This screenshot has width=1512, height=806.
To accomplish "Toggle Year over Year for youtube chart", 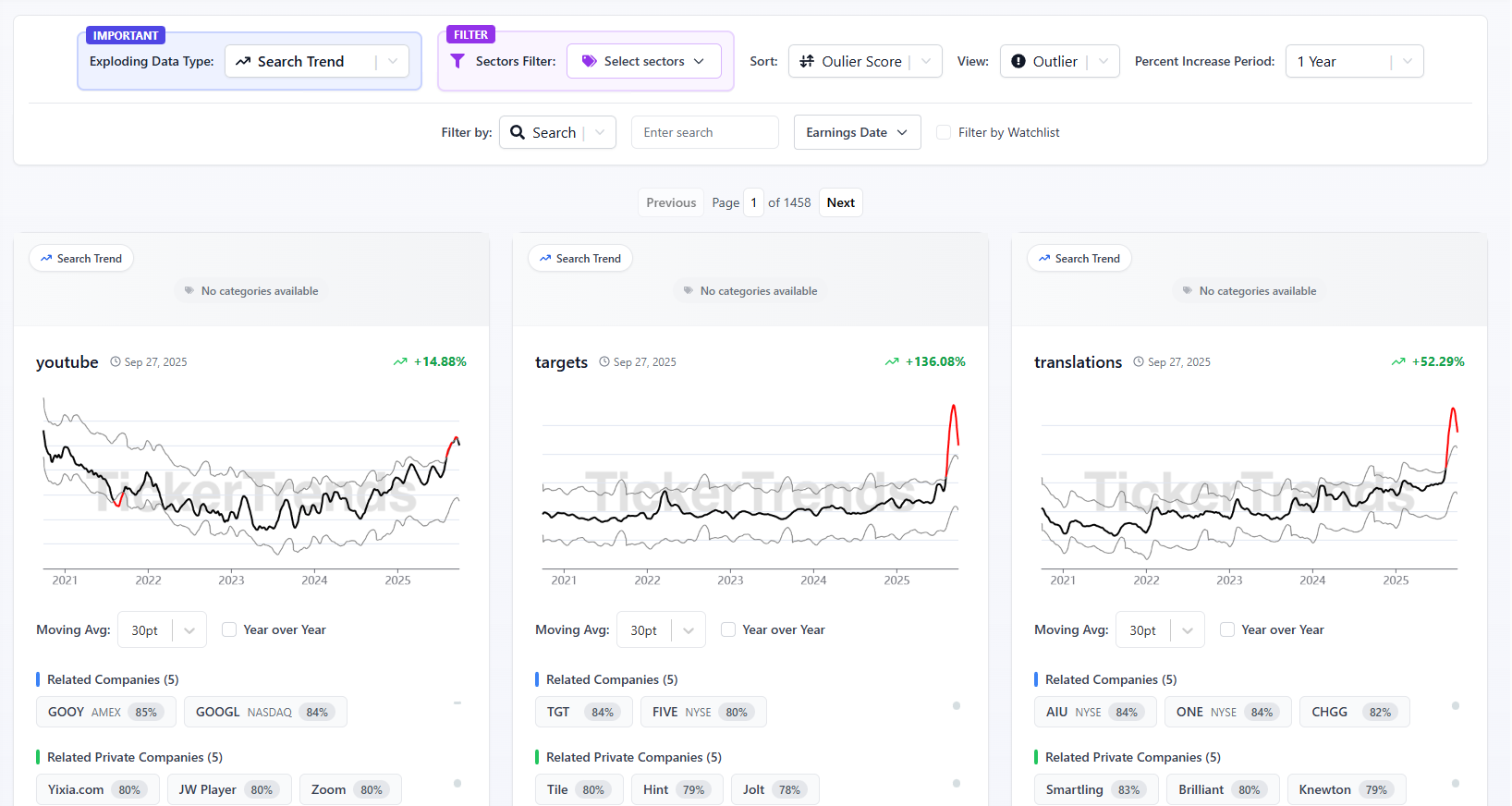I will click(229, 629).
